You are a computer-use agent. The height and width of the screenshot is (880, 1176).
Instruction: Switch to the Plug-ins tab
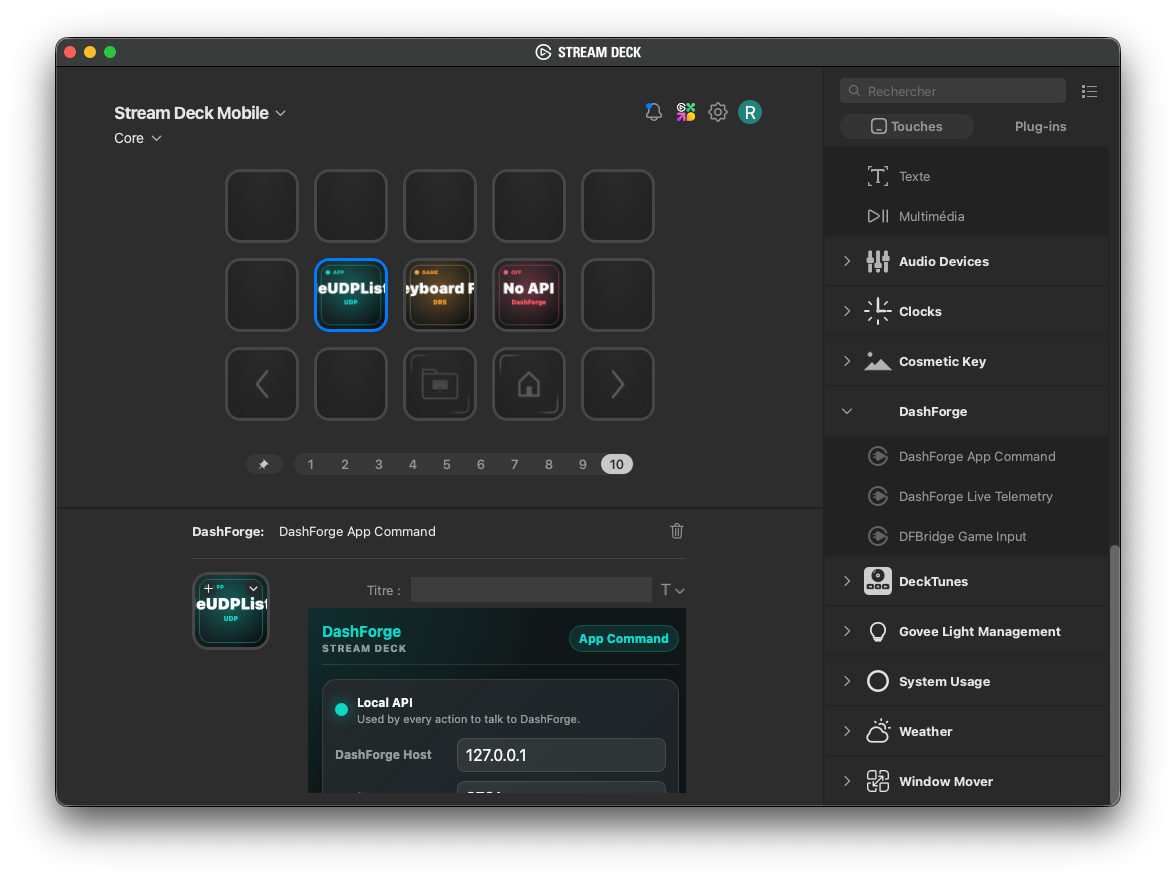(1040, 127)
